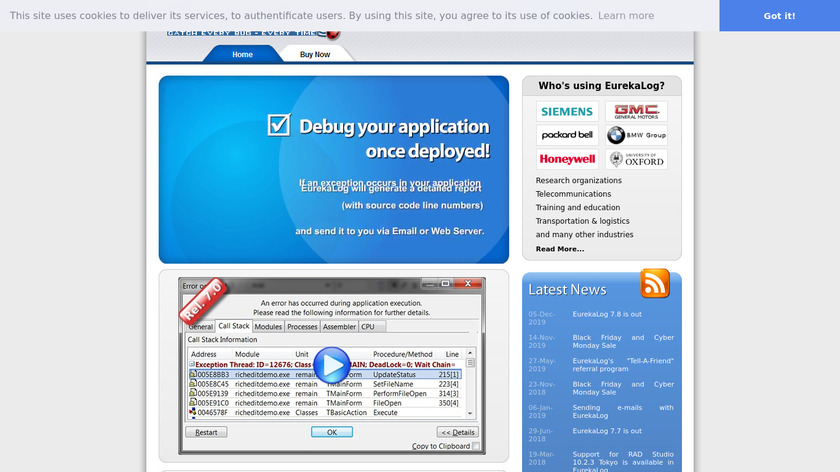
Task: Click the checkmark icon in the banner
Action: coord(279,125)
